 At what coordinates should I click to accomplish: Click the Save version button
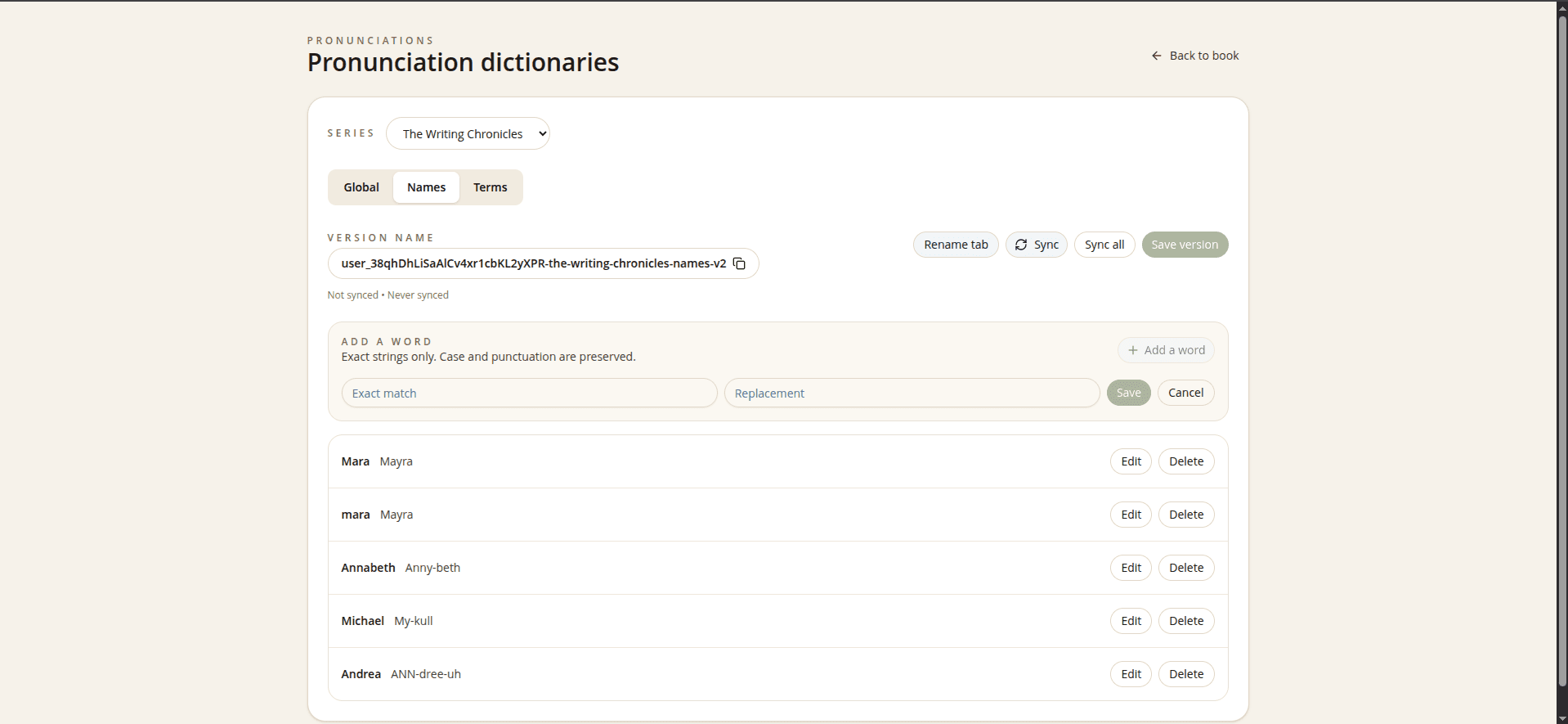[x=1184, y=245]
